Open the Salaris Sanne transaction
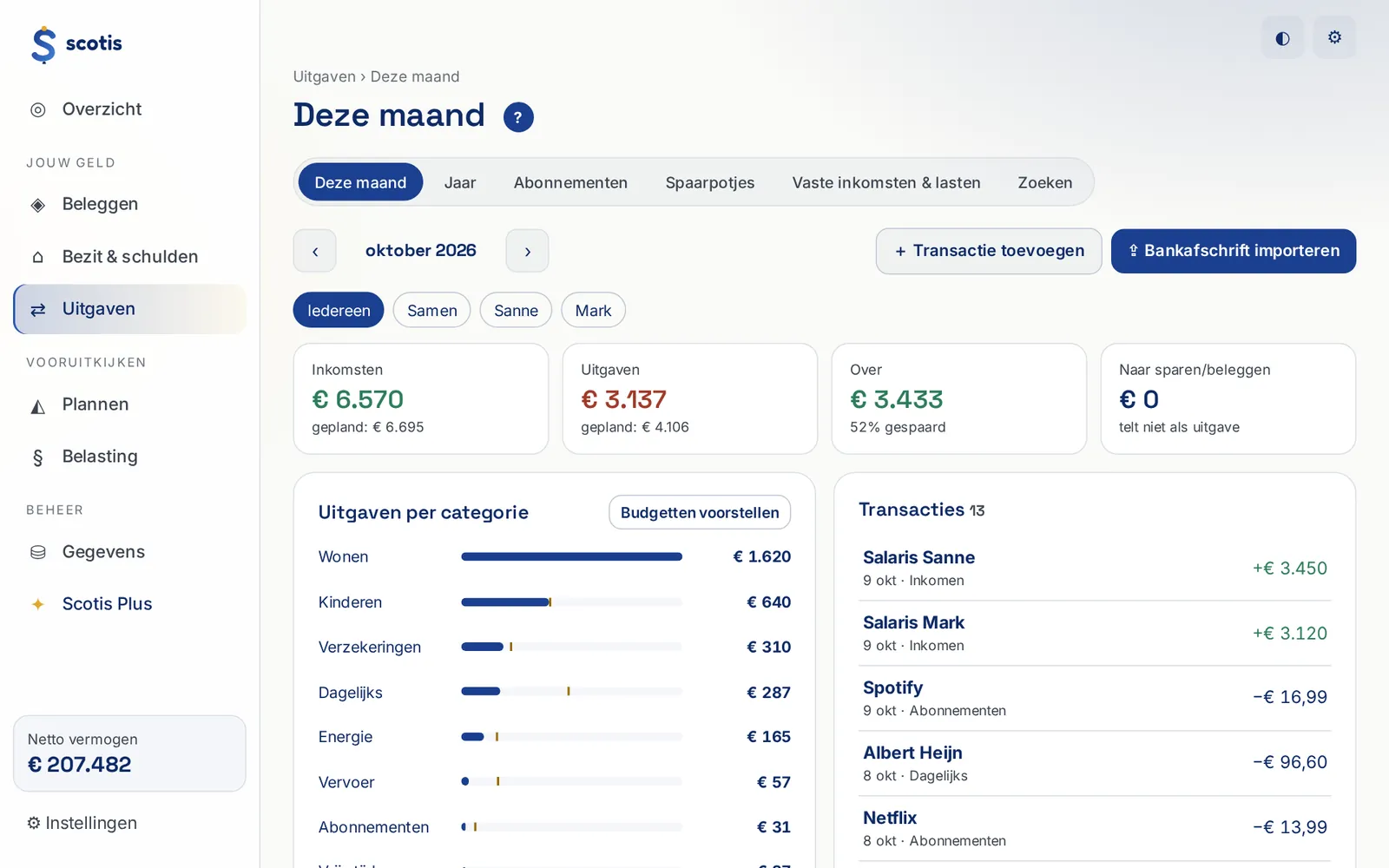 tap(1095, 569)
